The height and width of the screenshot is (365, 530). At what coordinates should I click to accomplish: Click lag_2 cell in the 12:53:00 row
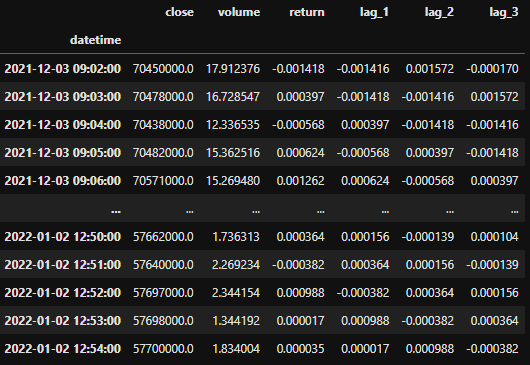(x=428, y=321)
